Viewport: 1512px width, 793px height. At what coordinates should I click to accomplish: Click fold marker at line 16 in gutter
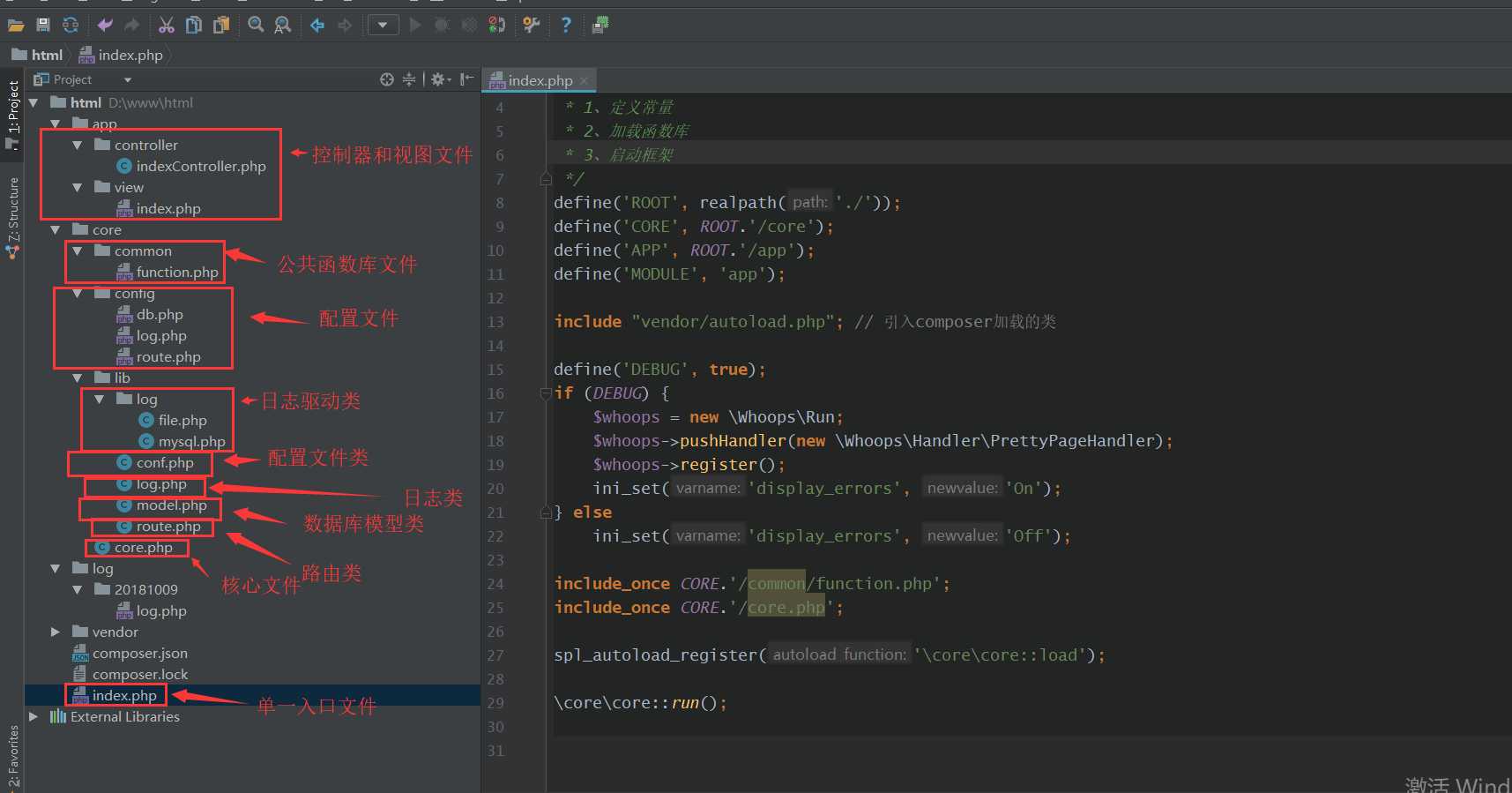[546, 393]
